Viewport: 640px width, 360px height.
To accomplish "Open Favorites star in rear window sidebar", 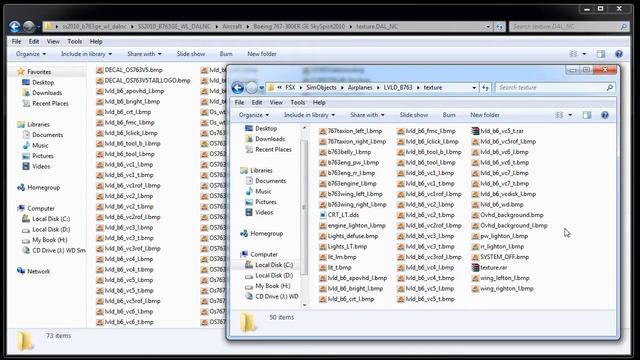I will click(21, 72).
